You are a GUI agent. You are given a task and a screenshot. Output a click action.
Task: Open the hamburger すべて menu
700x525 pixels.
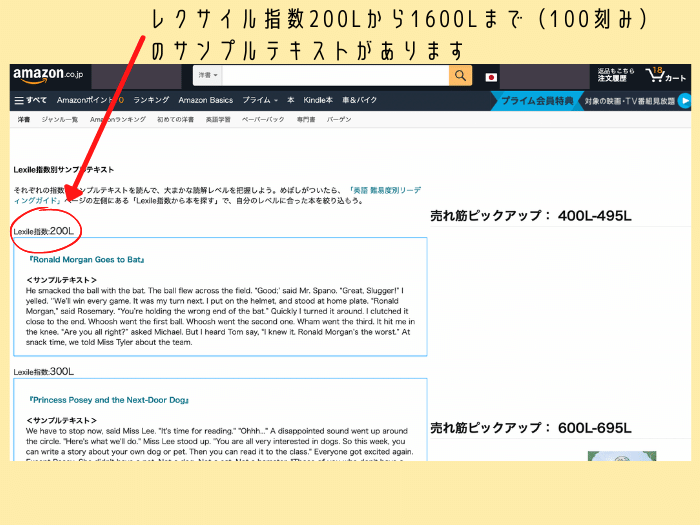pos(30,101)
